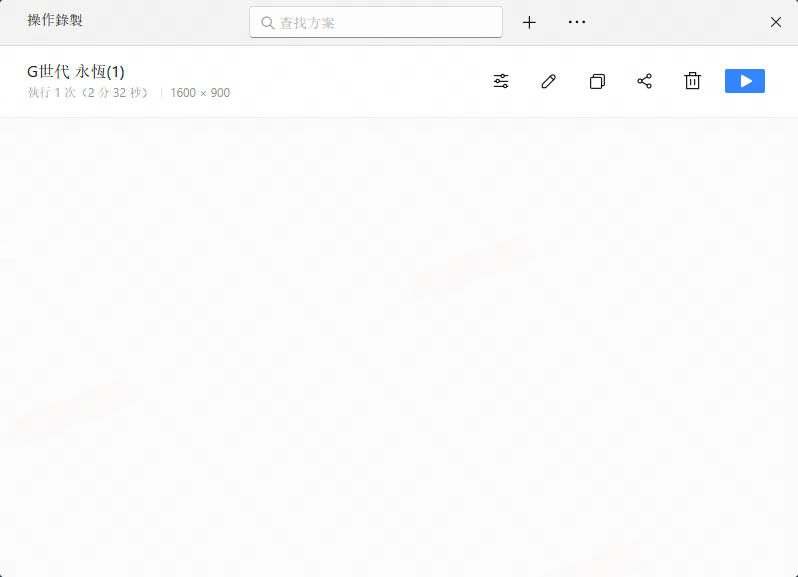Open the three-dot more options menu

click(x=577, y=22)
